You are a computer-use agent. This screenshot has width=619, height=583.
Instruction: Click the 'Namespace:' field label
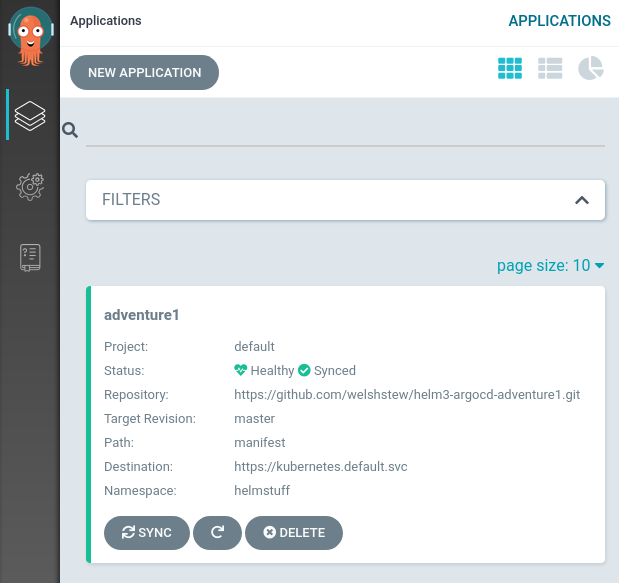[140, 491]
